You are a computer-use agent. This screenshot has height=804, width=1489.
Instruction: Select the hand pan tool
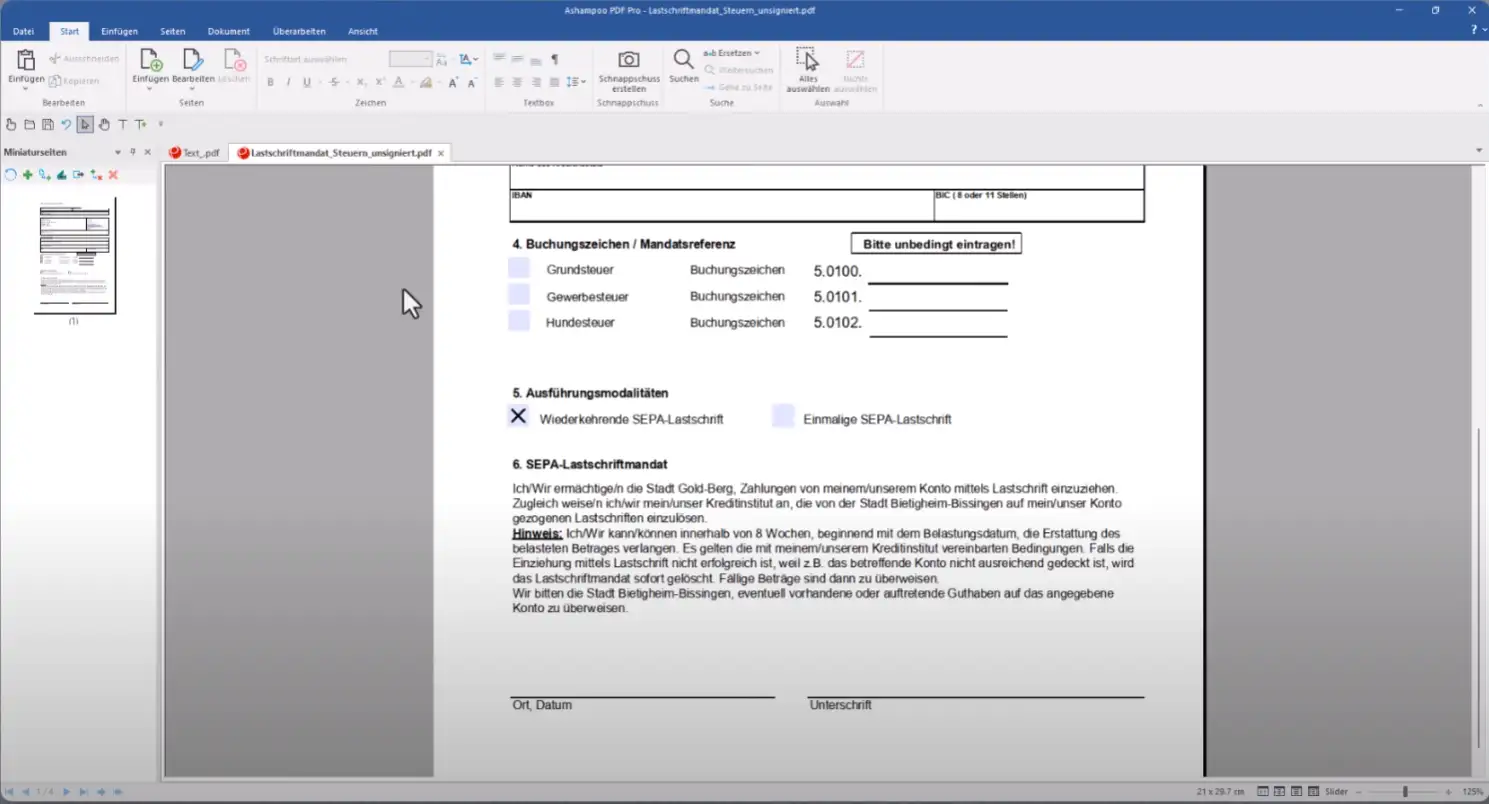coord(104,124)
